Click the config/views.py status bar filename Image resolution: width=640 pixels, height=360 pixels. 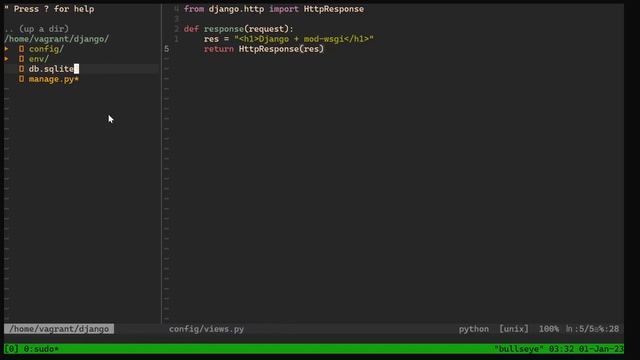click(x=207, y=329)
